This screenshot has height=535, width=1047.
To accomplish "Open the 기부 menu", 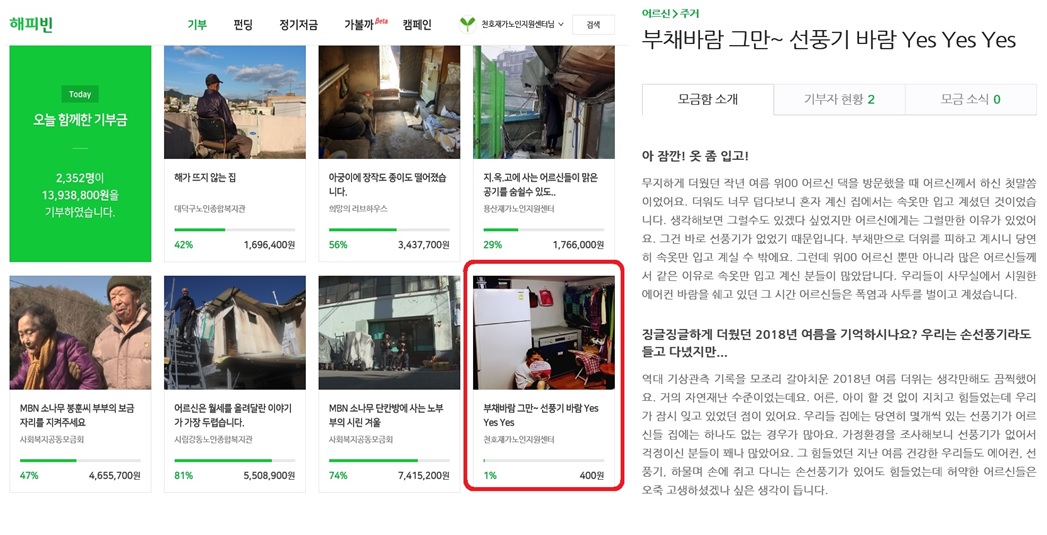I will tap(197, 25).
